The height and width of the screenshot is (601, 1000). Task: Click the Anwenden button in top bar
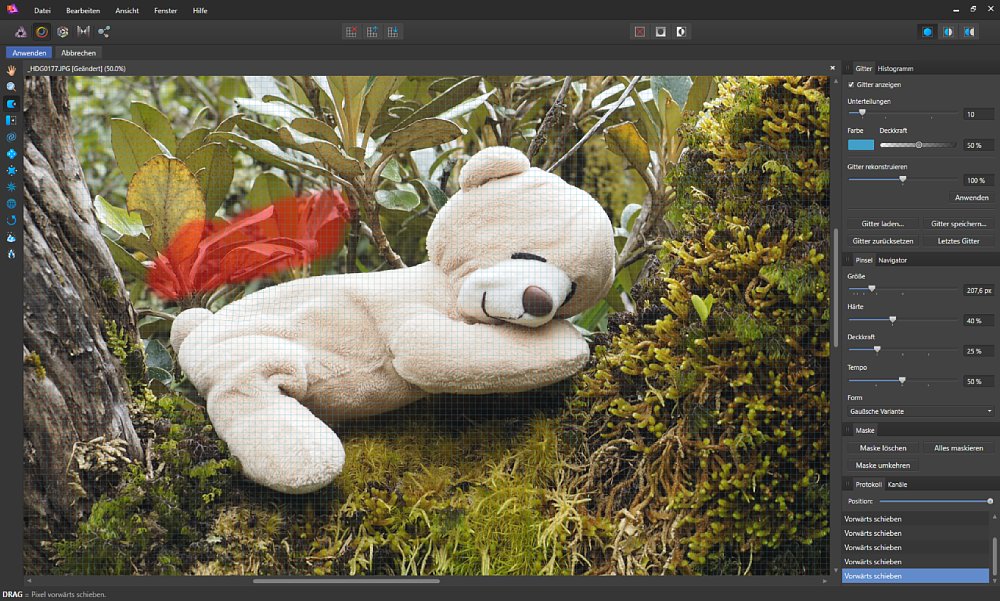point(29,53)
